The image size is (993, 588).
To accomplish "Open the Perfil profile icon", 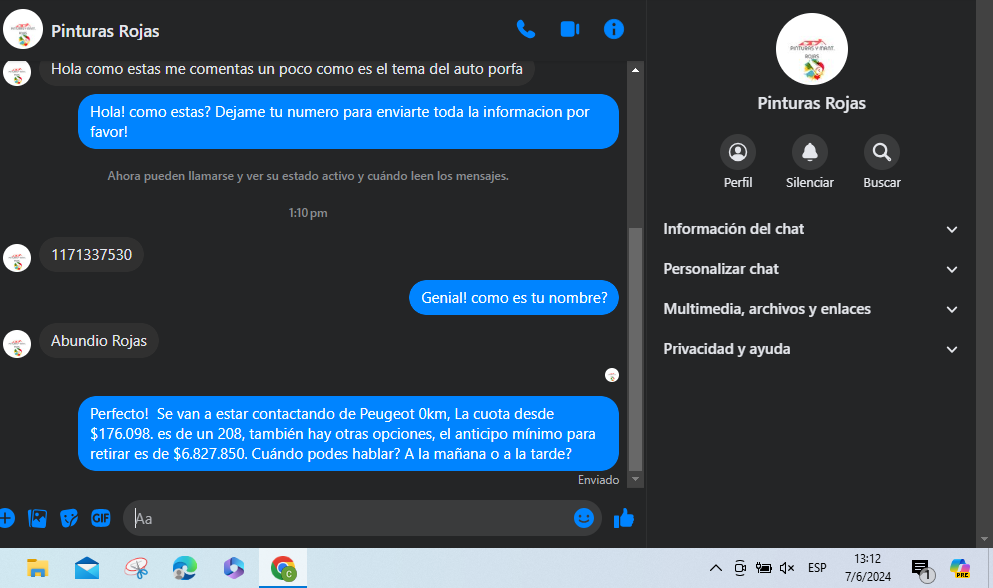I will [738, 152].
